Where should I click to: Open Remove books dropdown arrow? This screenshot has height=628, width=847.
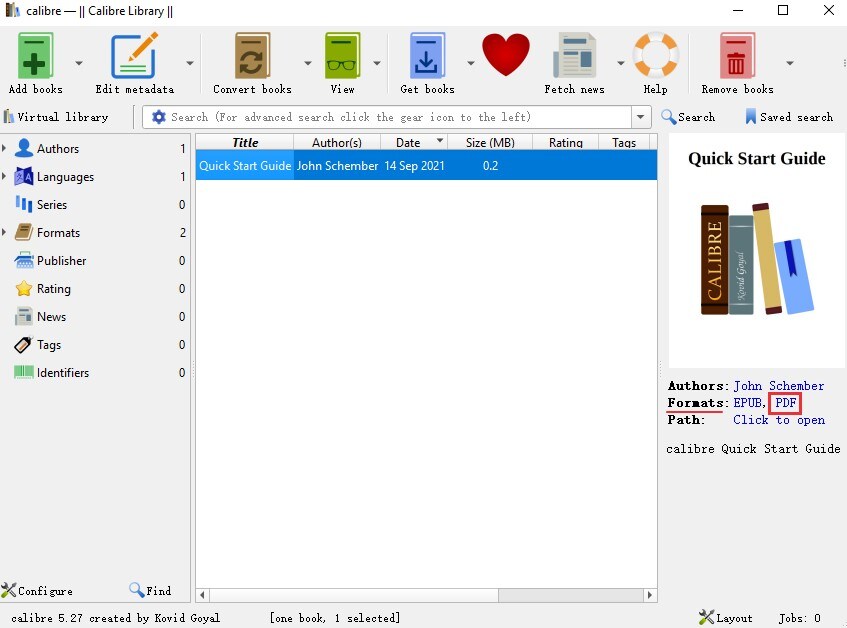790,63
